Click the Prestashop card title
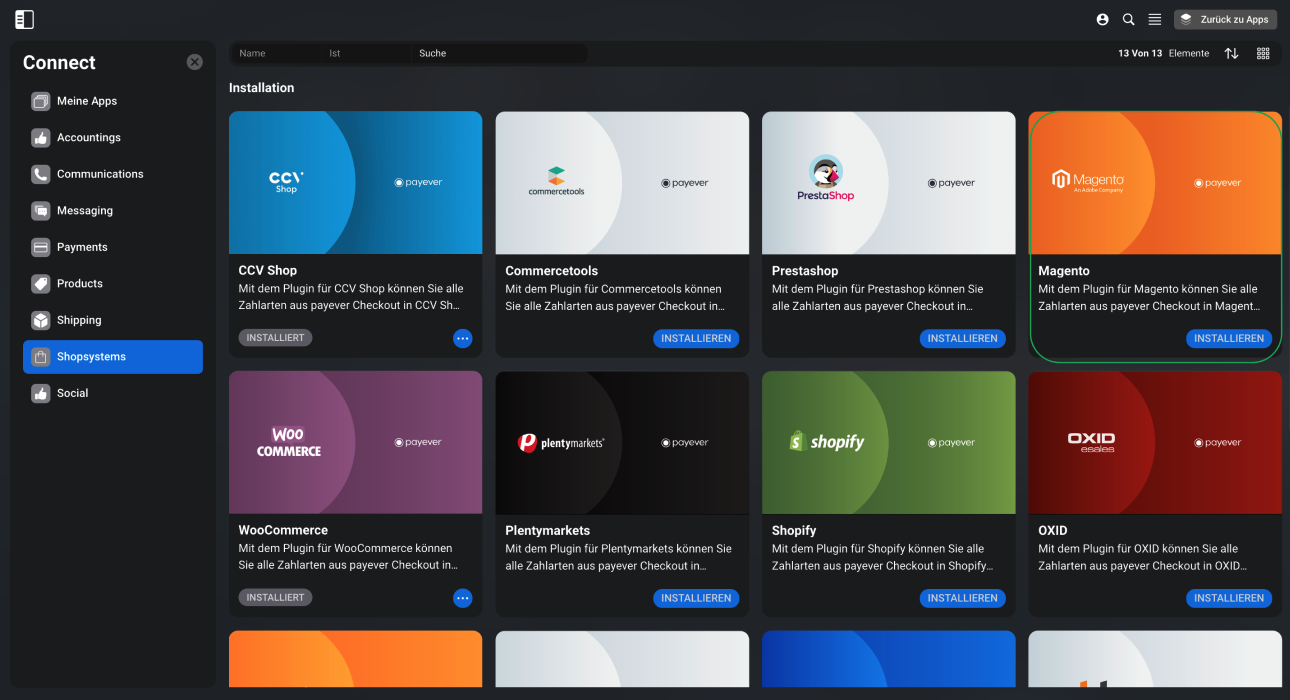 (x=805, y=270)
